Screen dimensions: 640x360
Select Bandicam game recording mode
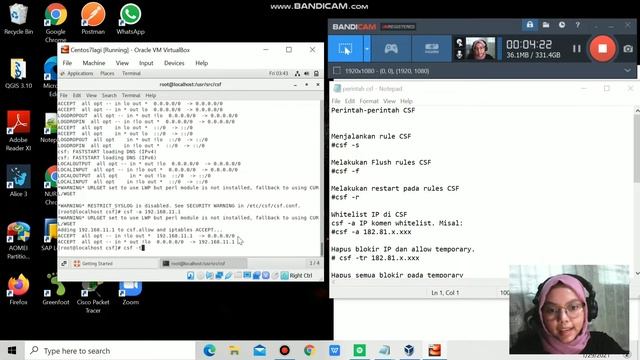click(x=391, y=49)
